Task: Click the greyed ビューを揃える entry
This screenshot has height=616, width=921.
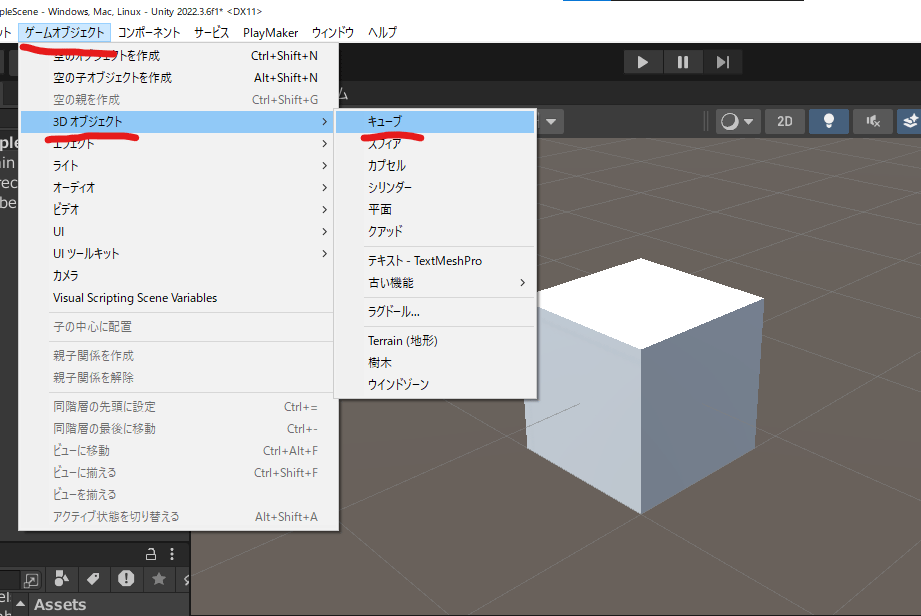Action: [179, 494]
